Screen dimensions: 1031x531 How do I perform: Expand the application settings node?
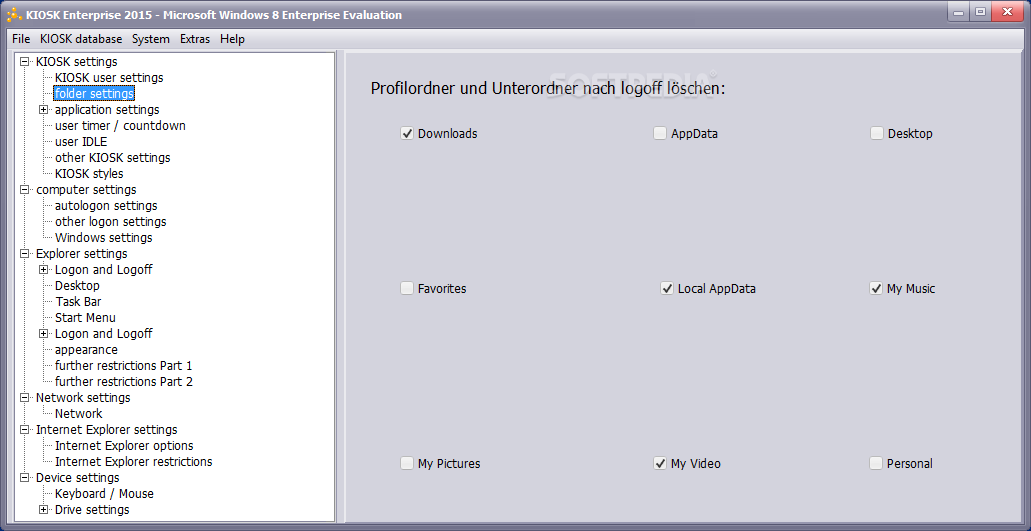point(44,110)
